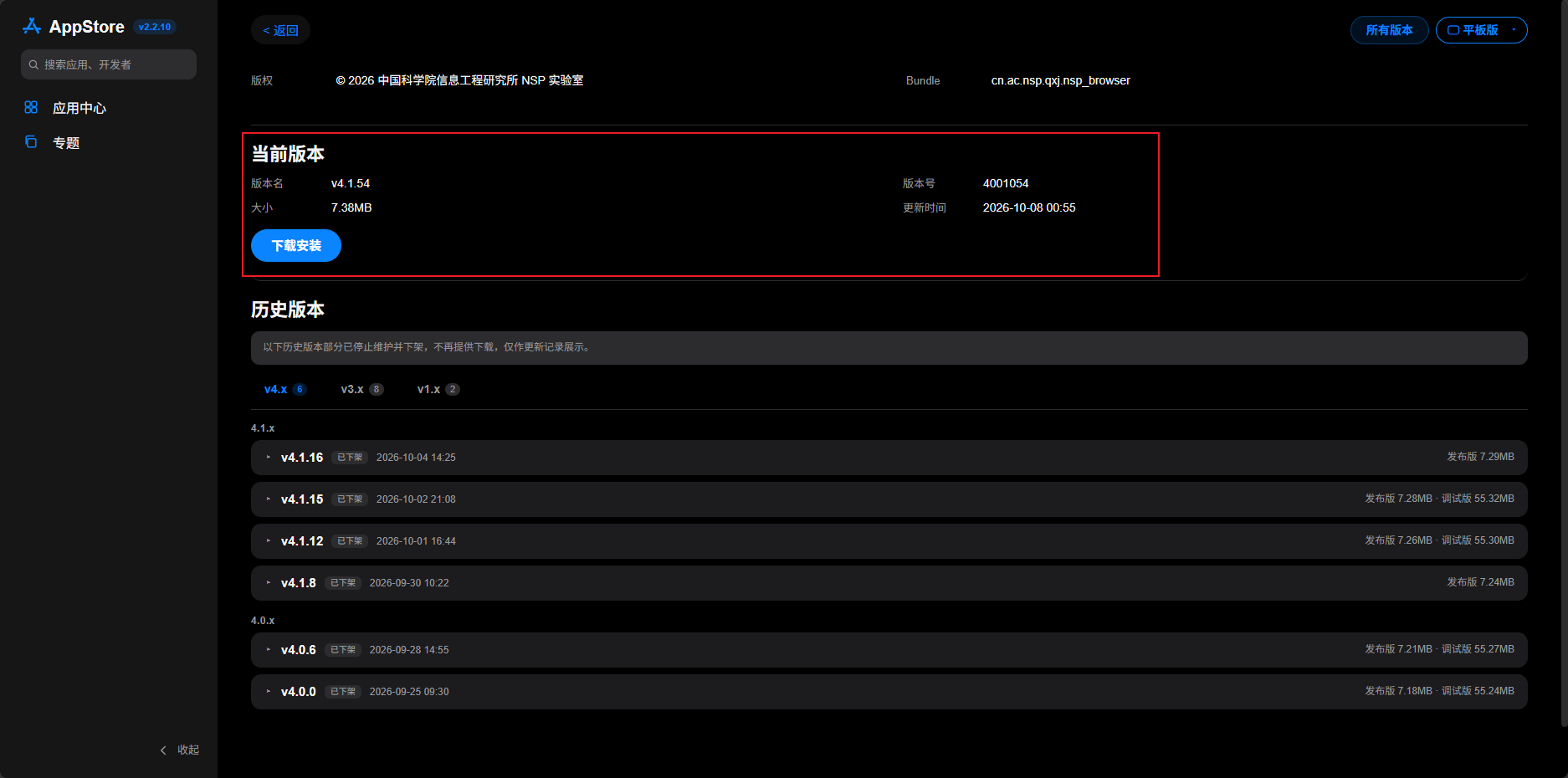
Task: Click the search magnifier icon
Action: pyautogui.click(x=33, y=64)
